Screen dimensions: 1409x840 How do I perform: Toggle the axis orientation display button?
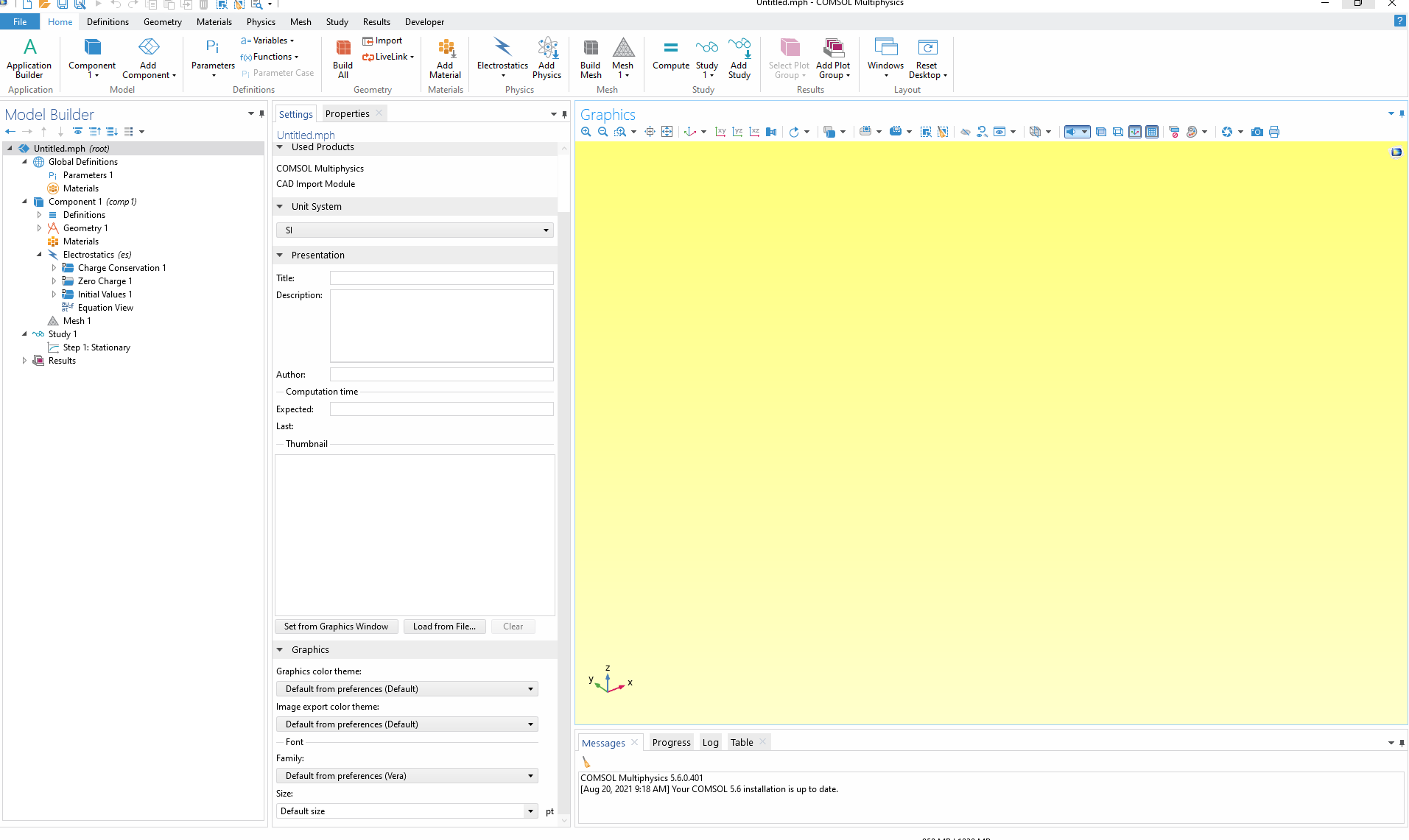pos(1135,132)
